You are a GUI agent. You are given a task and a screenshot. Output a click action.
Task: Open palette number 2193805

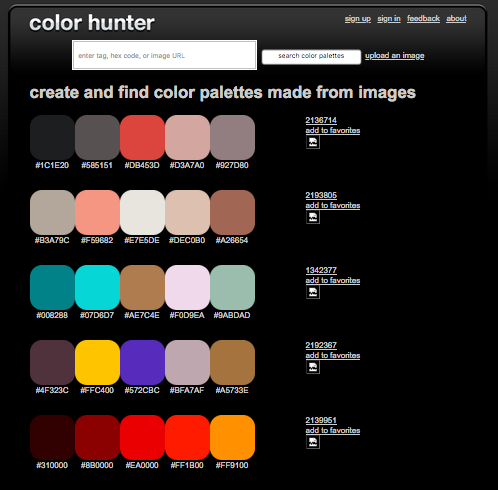tap(321, 195)
